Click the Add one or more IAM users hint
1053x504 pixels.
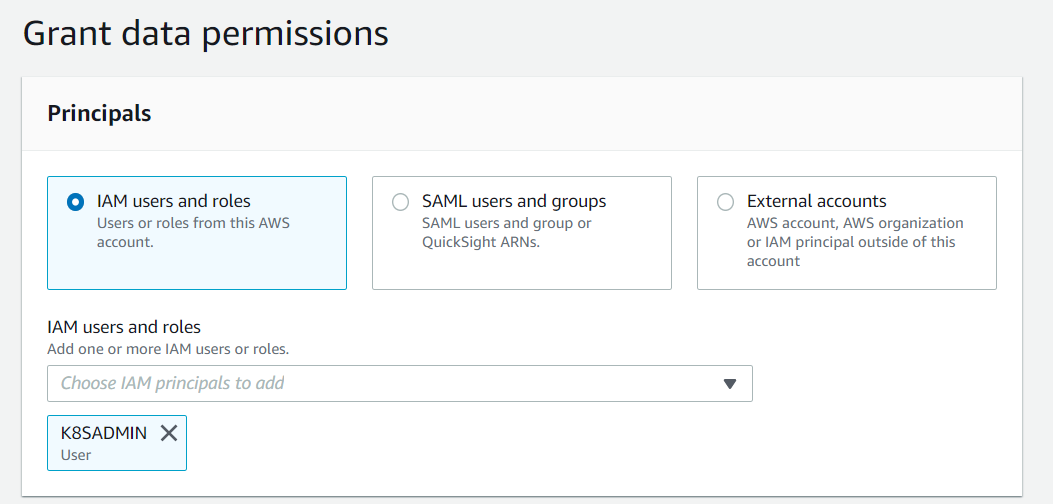click(x=168, y=349)
